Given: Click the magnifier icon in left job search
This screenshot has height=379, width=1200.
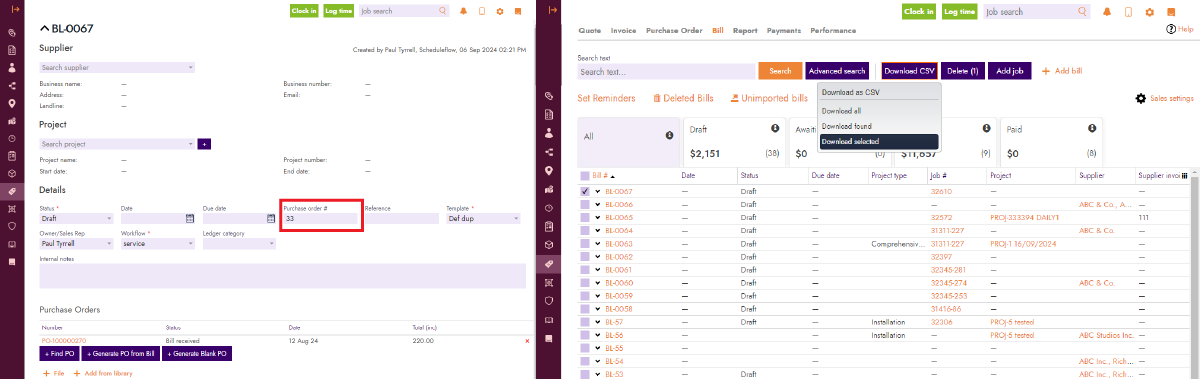Looking at the screenshot, I should click(442, 11).
